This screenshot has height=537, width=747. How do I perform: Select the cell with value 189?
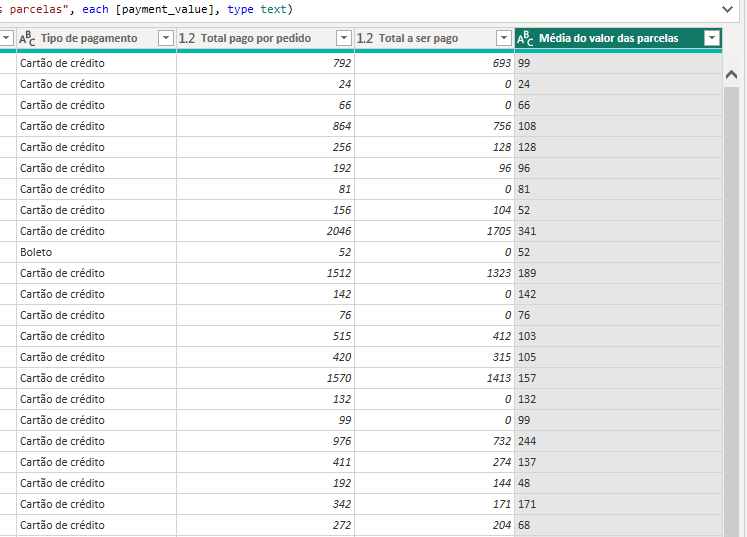[x=618, y=273]
